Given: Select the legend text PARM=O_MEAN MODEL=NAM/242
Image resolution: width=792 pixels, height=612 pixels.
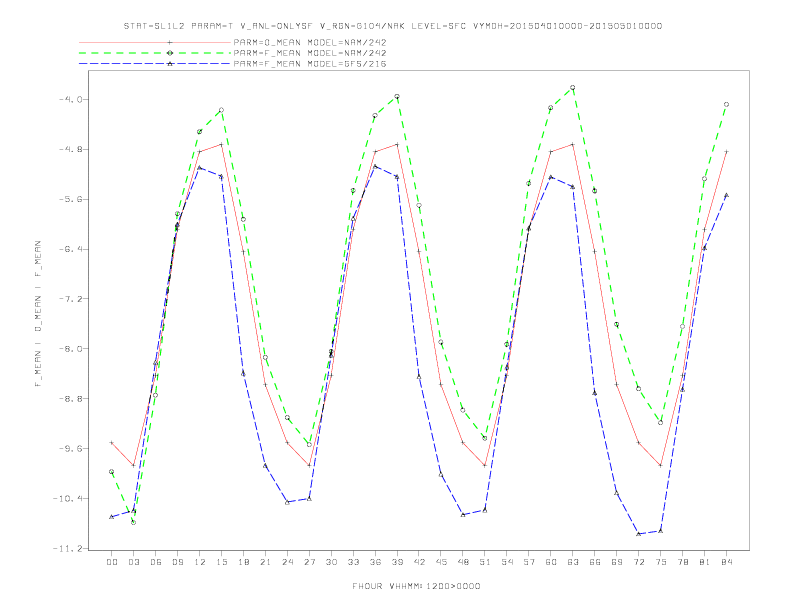Looking at the screenshot, I should pyautogui.click(x=310, y=42).
